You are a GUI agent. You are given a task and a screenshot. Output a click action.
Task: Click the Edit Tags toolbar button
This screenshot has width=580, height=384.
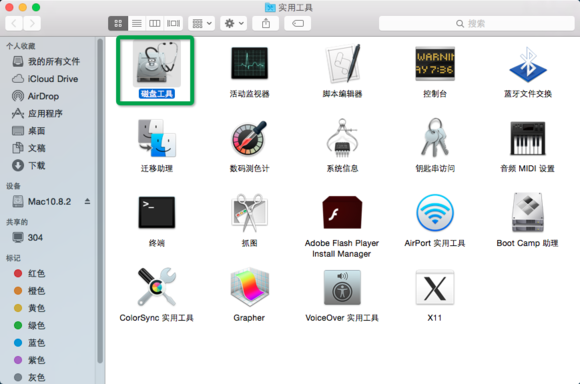(297, 24)
